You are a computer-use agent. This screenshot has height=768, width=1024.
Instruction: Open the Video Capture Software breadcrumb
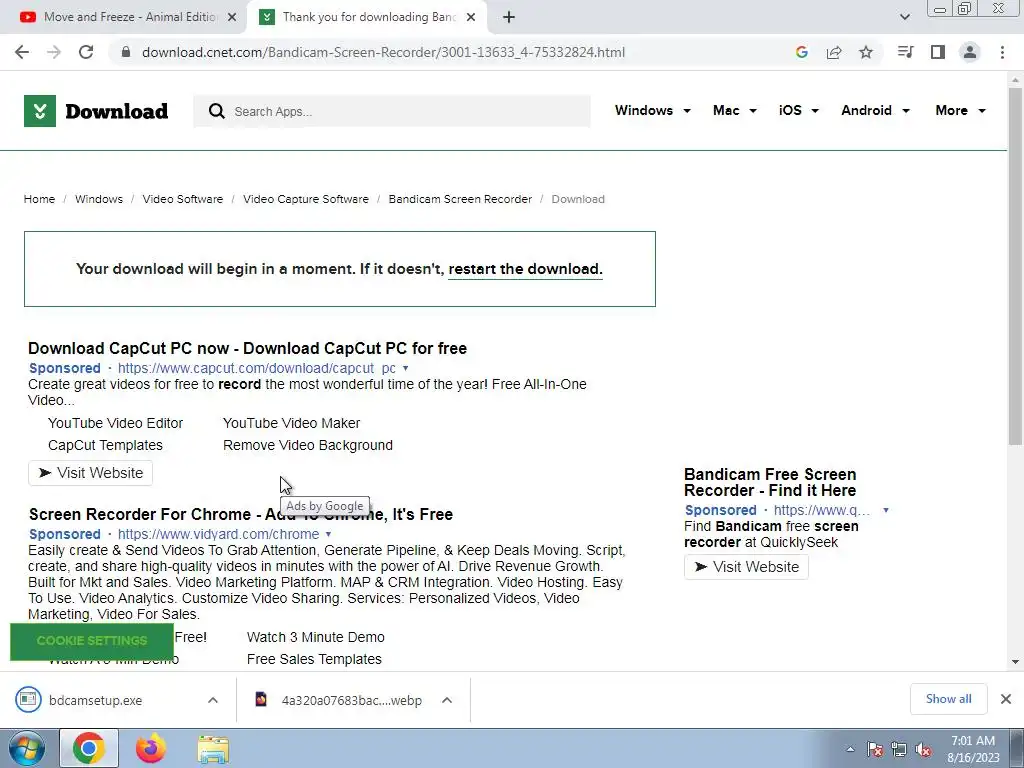(306, 199)
